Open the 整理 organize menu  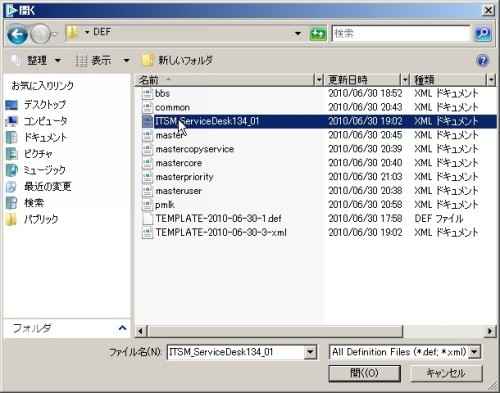click(36, 61)
